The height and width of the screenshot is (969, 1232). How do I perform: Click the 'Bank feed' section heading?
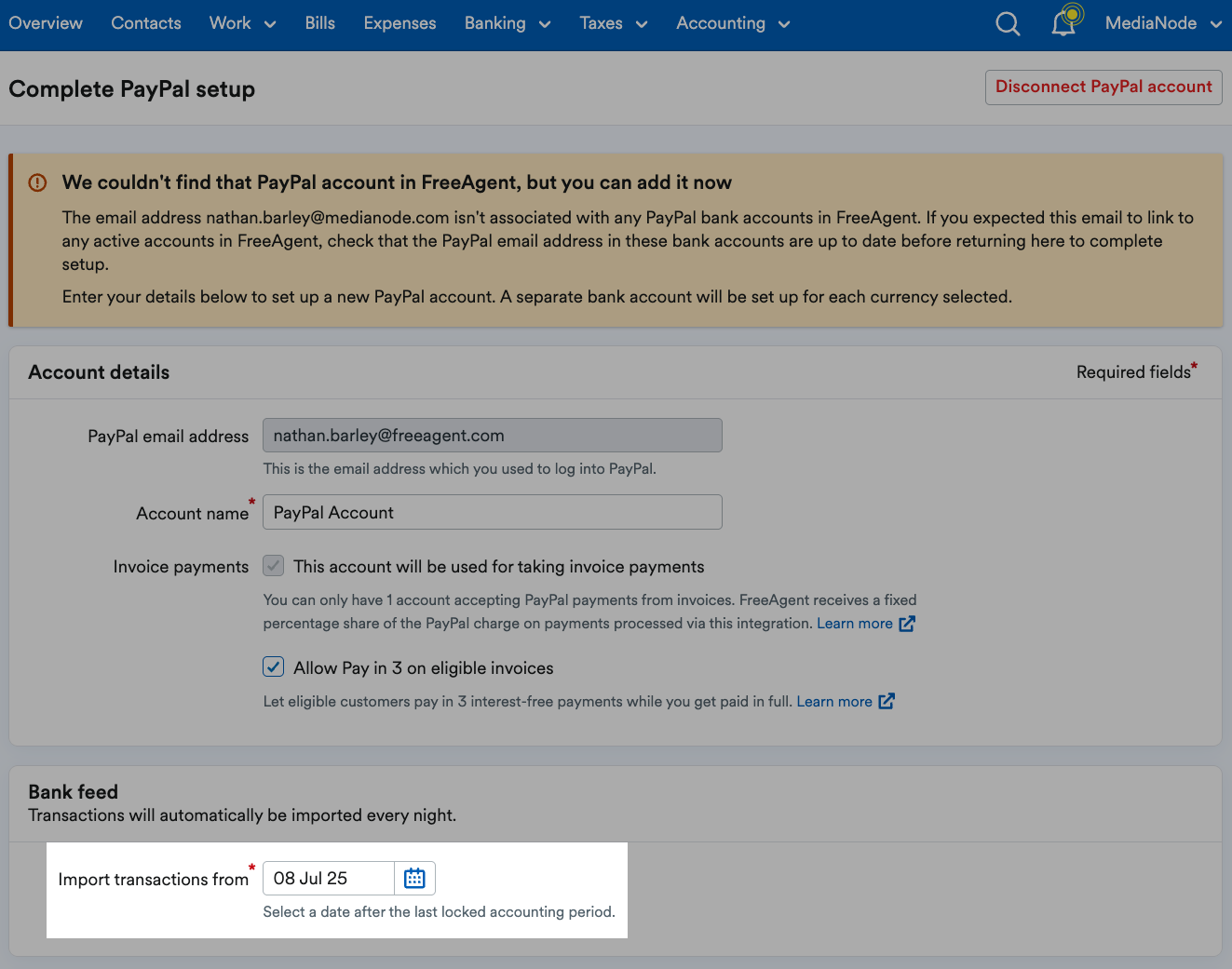point(73,791)
